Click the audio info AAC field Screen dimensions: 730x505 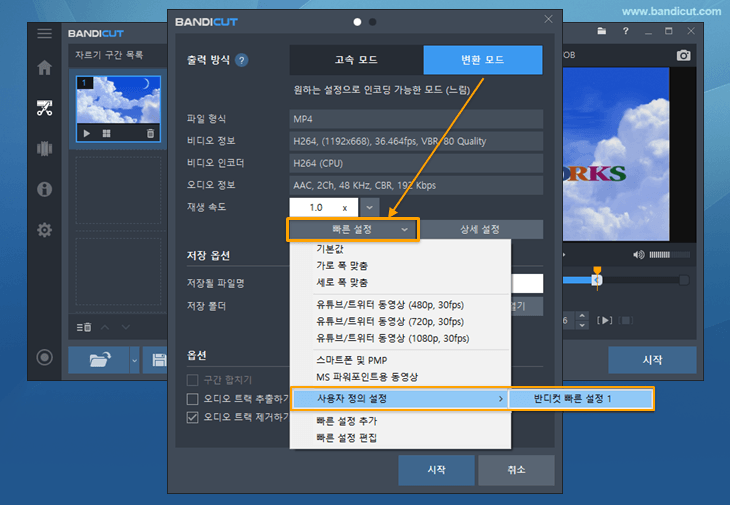(x=416, y=185)
